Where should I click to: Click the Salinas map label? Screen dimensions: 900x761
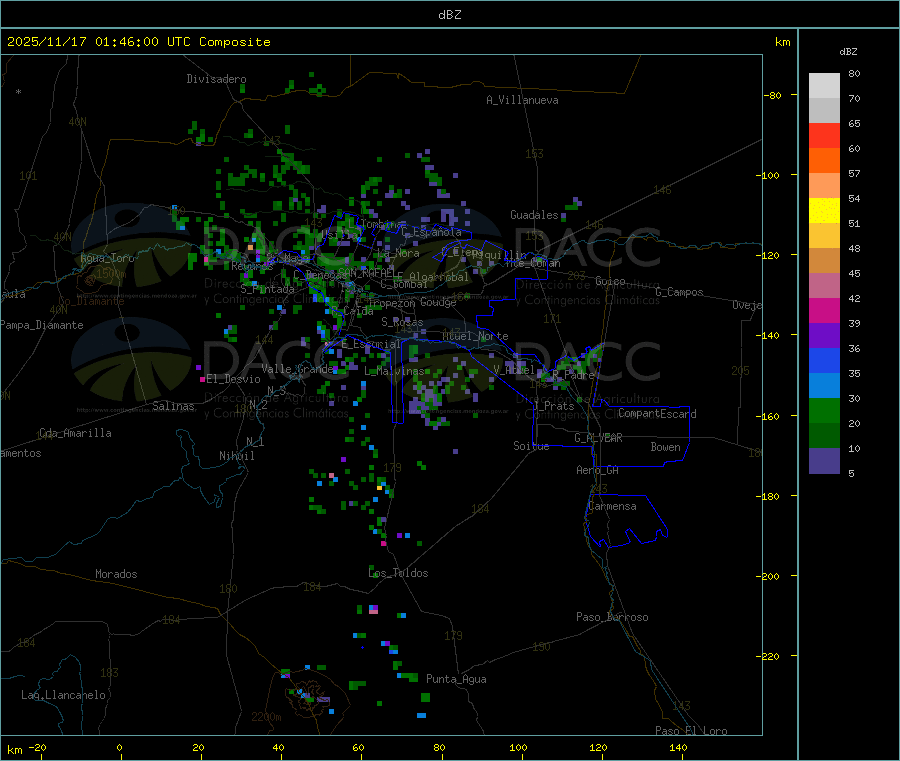pyautogui.click(x=173, y=406)
